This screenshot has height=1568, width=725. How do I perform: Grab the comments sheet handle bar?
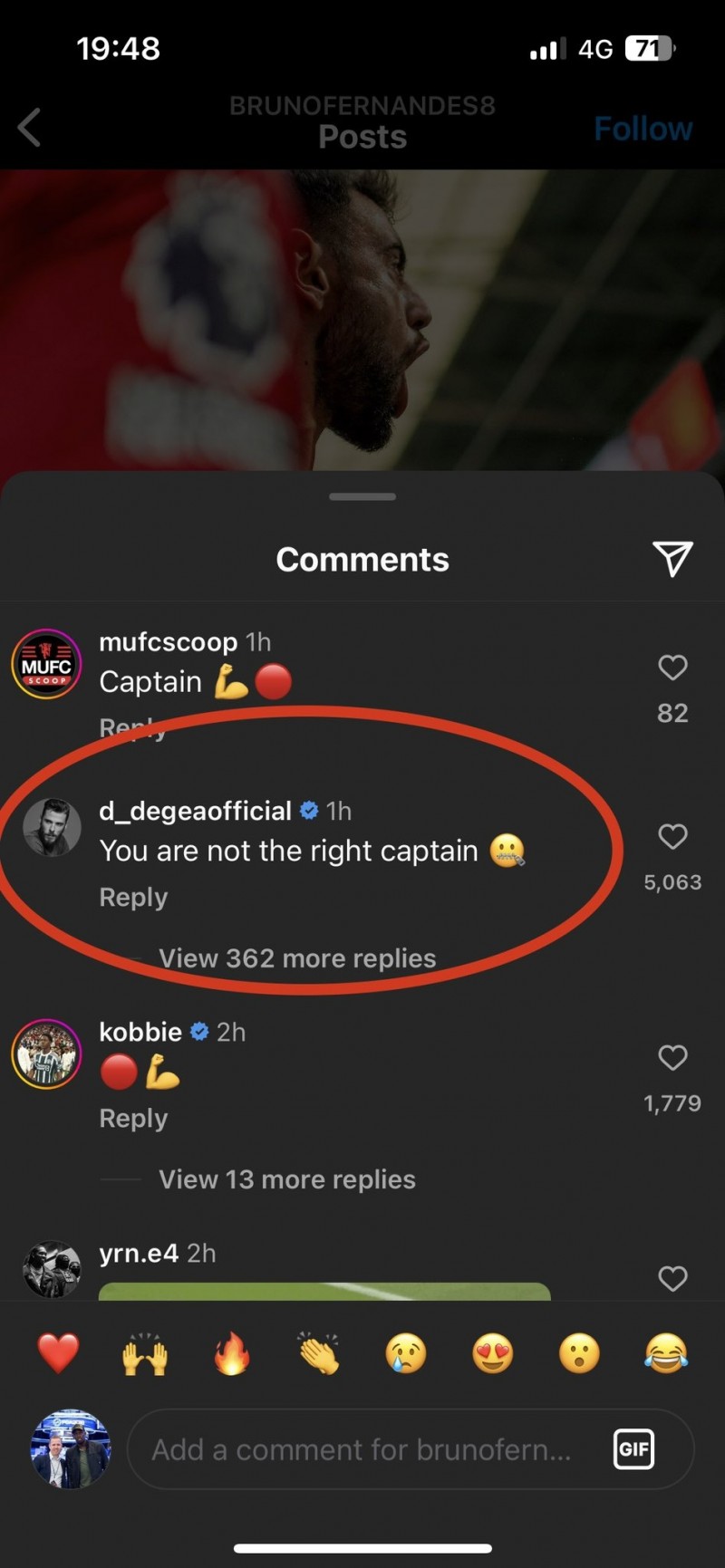point(362,496)
